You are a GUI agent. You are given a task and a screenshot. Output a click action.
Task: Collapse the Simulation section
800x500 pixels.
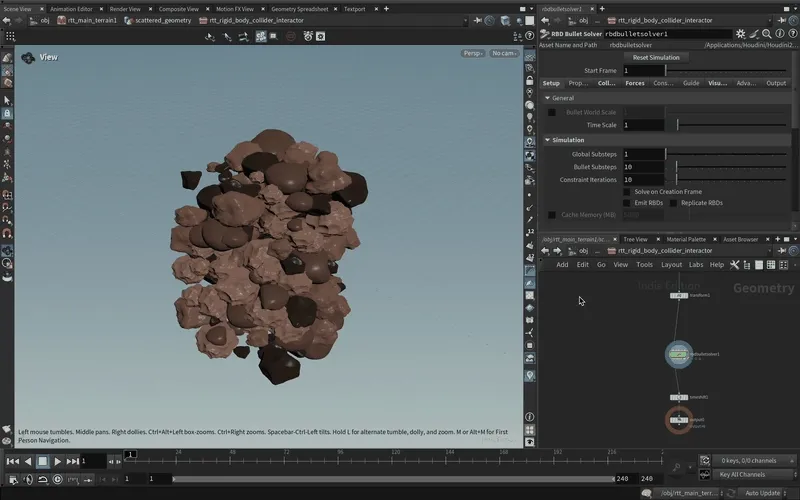coord(547,140)
